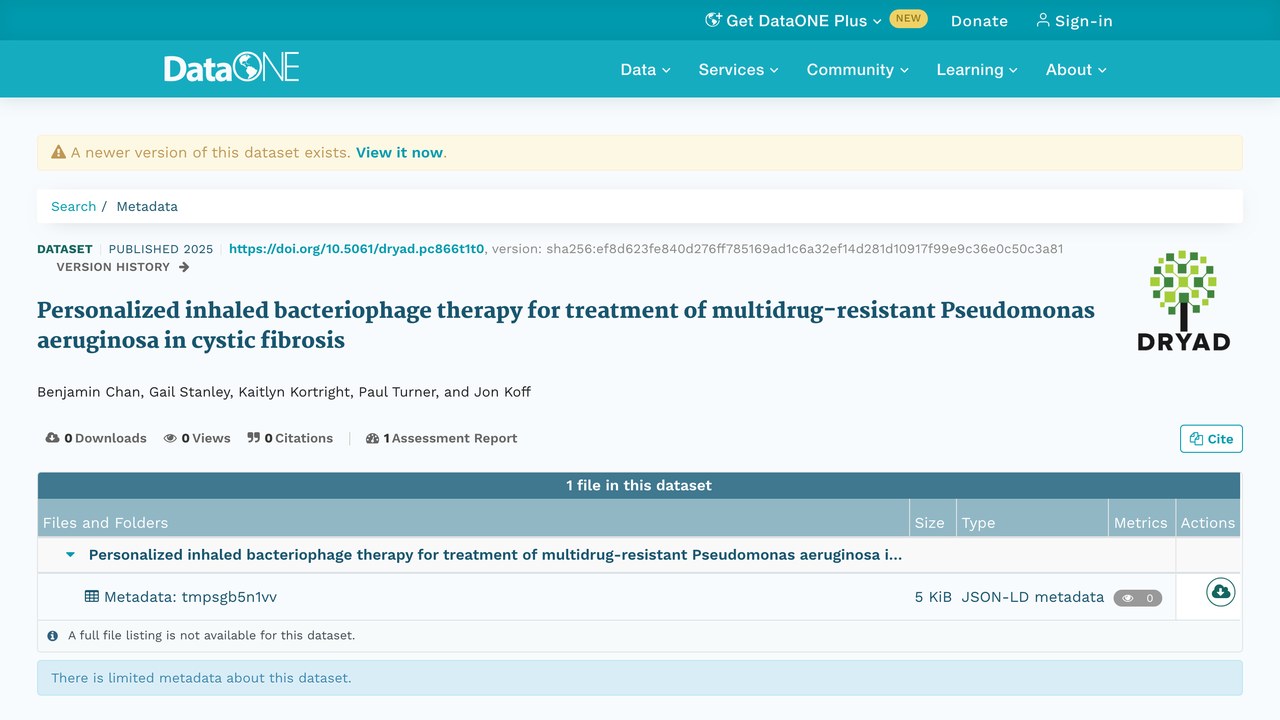Click the Sign-in person icon
The height and width of the screenshot is (720, 1280).
1043,20
